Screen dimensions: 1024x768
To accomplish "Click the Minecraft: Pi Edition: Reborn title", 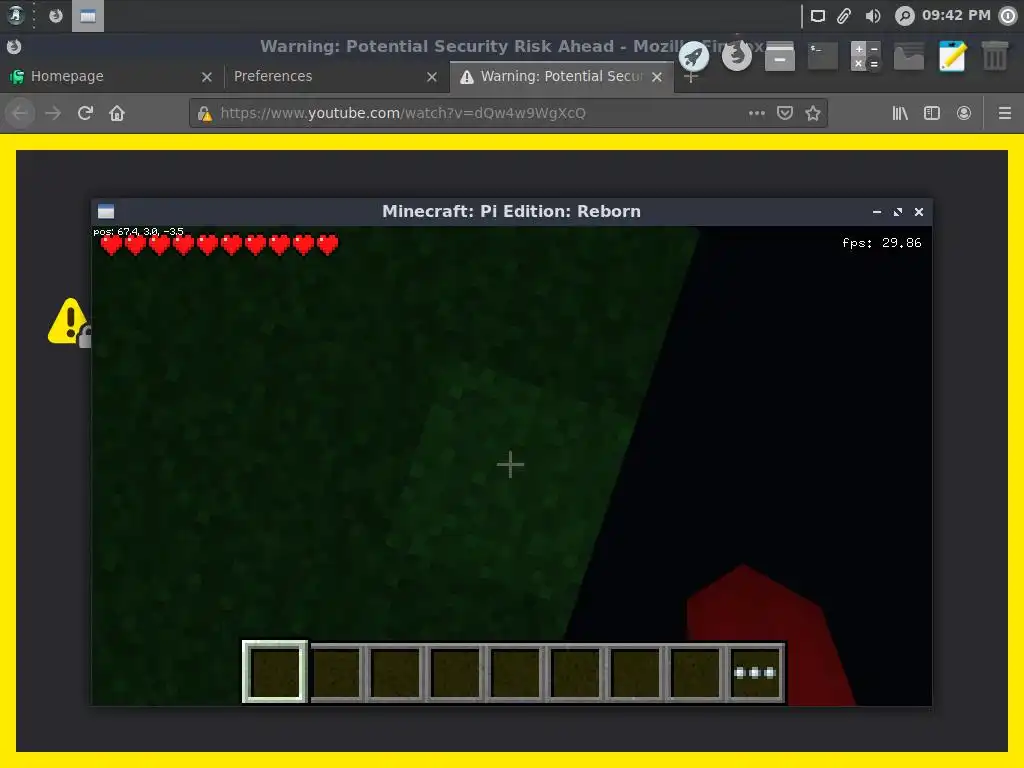I will click(x=511, y=212).
